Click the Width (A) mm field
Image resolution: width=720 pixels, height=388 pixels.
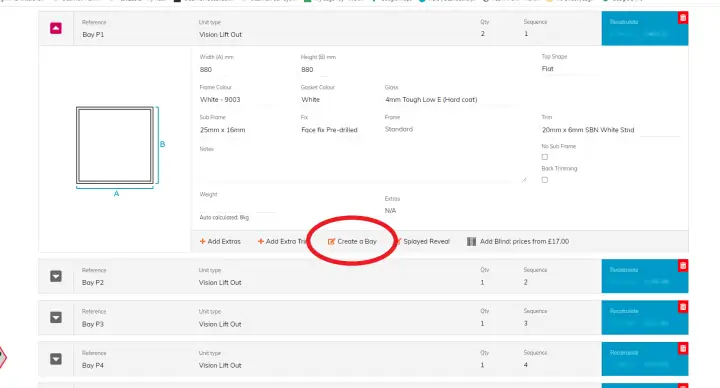237,70
